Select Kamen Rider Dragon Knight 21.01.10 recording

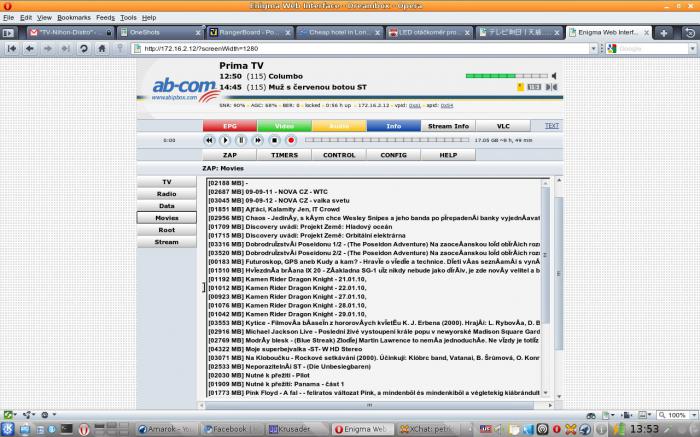click(374, 279)
